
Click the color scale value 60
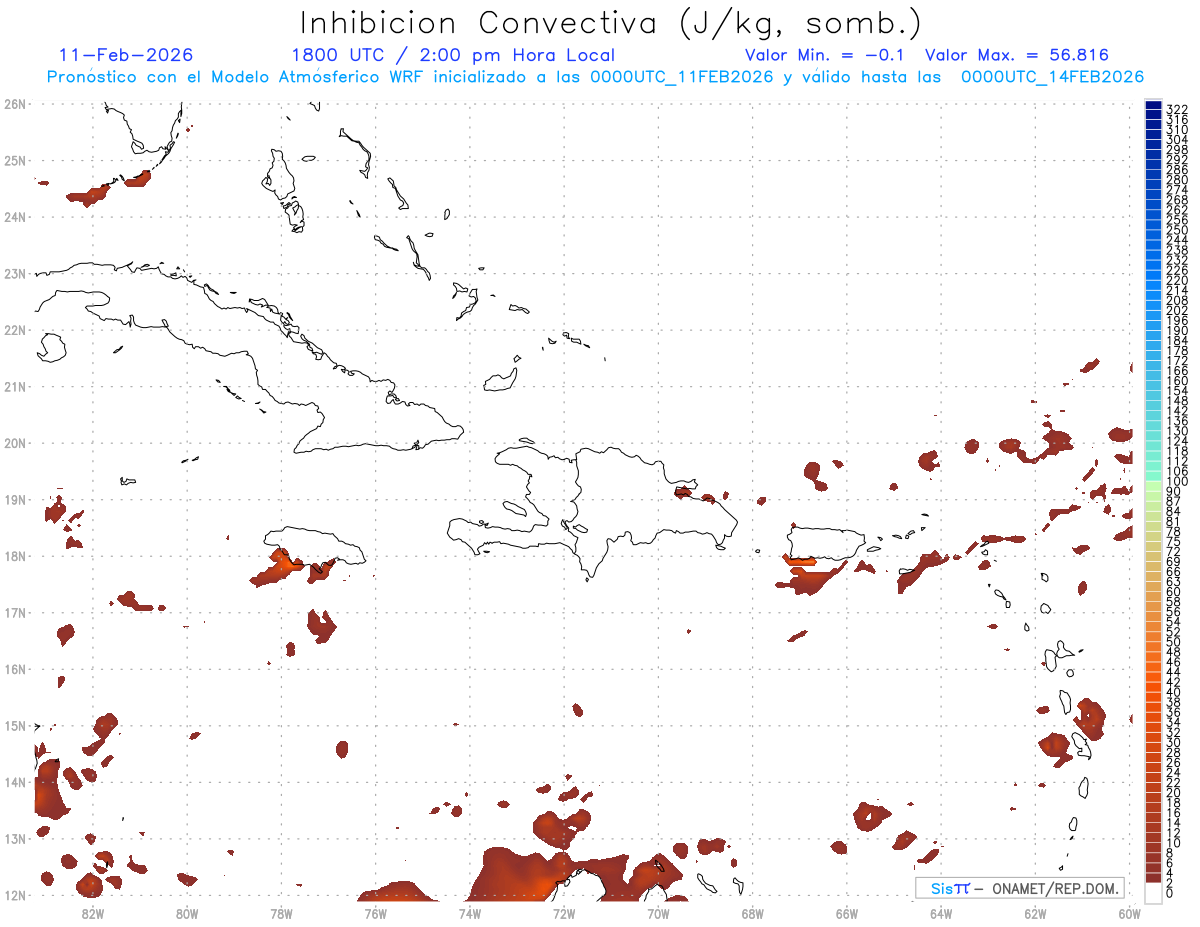[x=1174, y=592]
